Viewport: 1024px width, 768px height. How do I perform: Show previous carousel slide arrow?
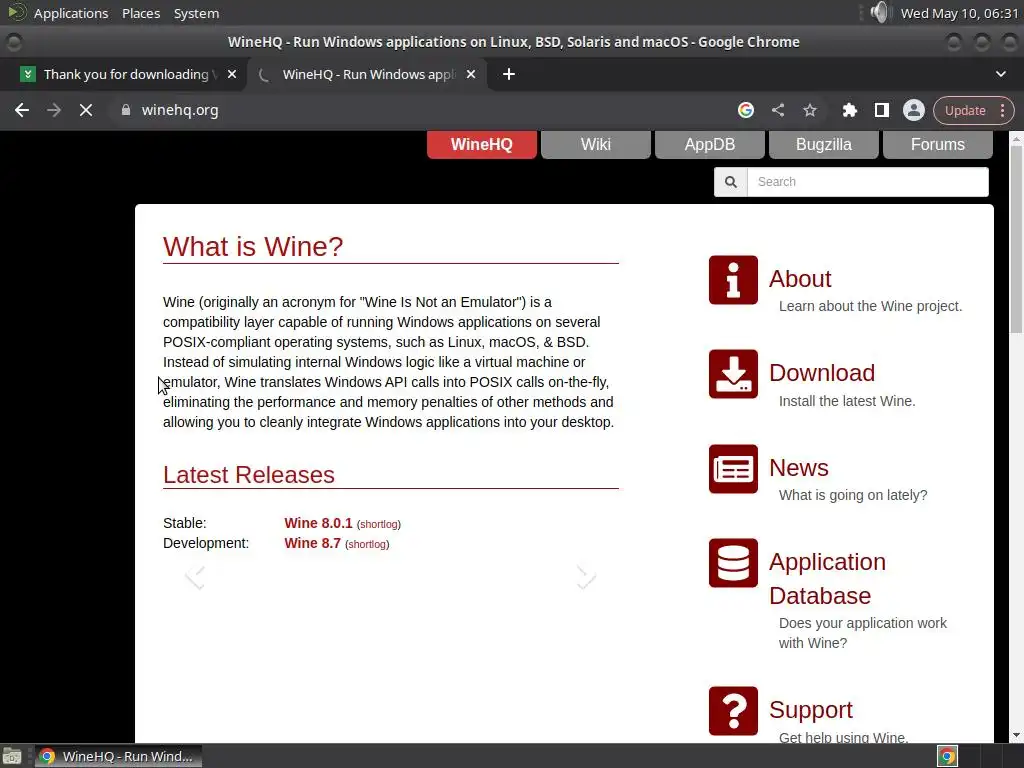[x=195, y=577]
